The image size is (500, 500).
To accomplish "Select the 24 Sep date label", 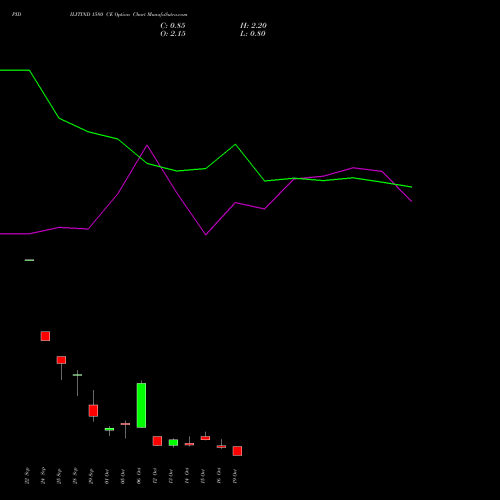I will tap(43, 476).
